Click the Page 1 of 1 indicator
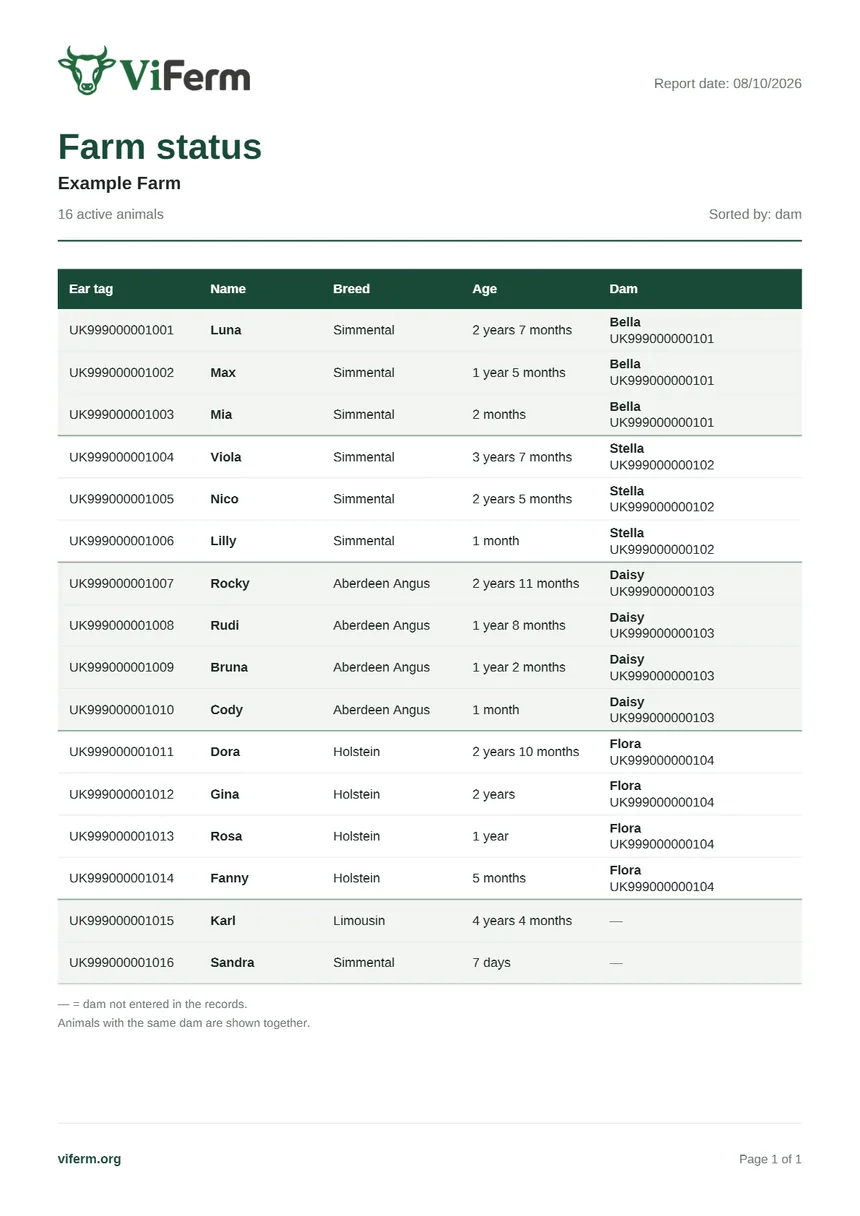This screenshot has width=860, height=1216. (x=770, y=1159)
